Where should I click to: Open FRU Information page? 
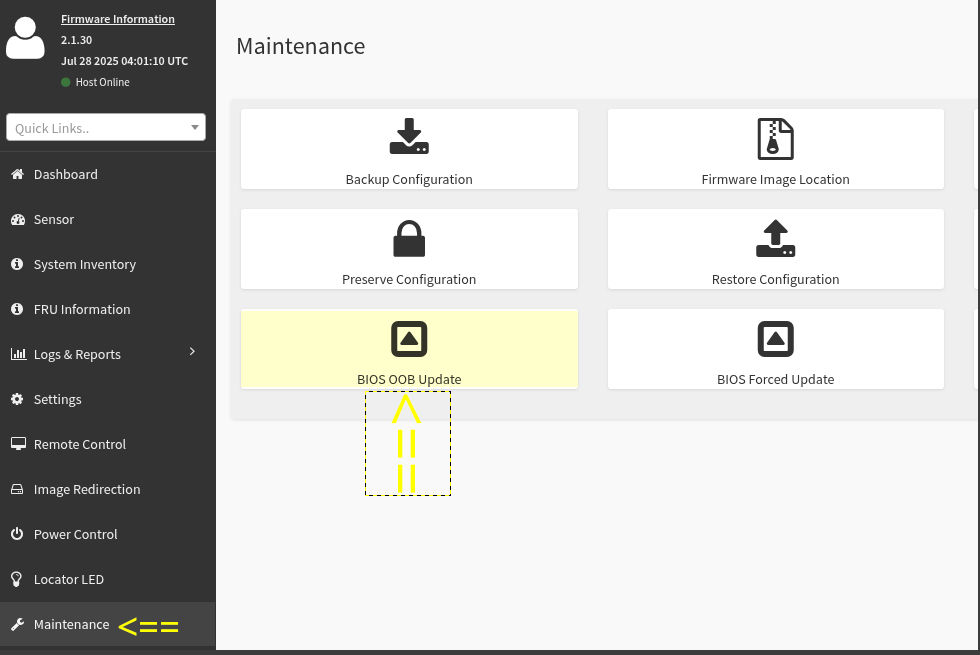(81, 309)
